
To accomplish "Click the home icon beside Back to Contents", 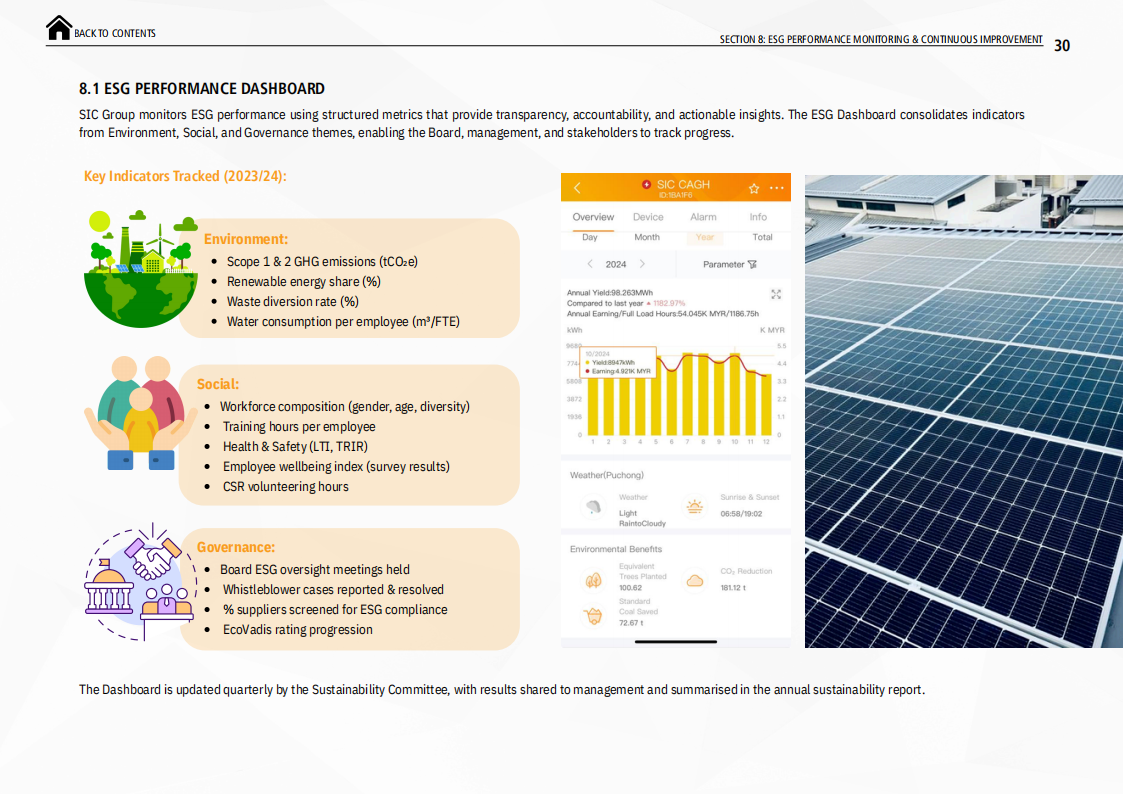I will [x=59, y=28].
